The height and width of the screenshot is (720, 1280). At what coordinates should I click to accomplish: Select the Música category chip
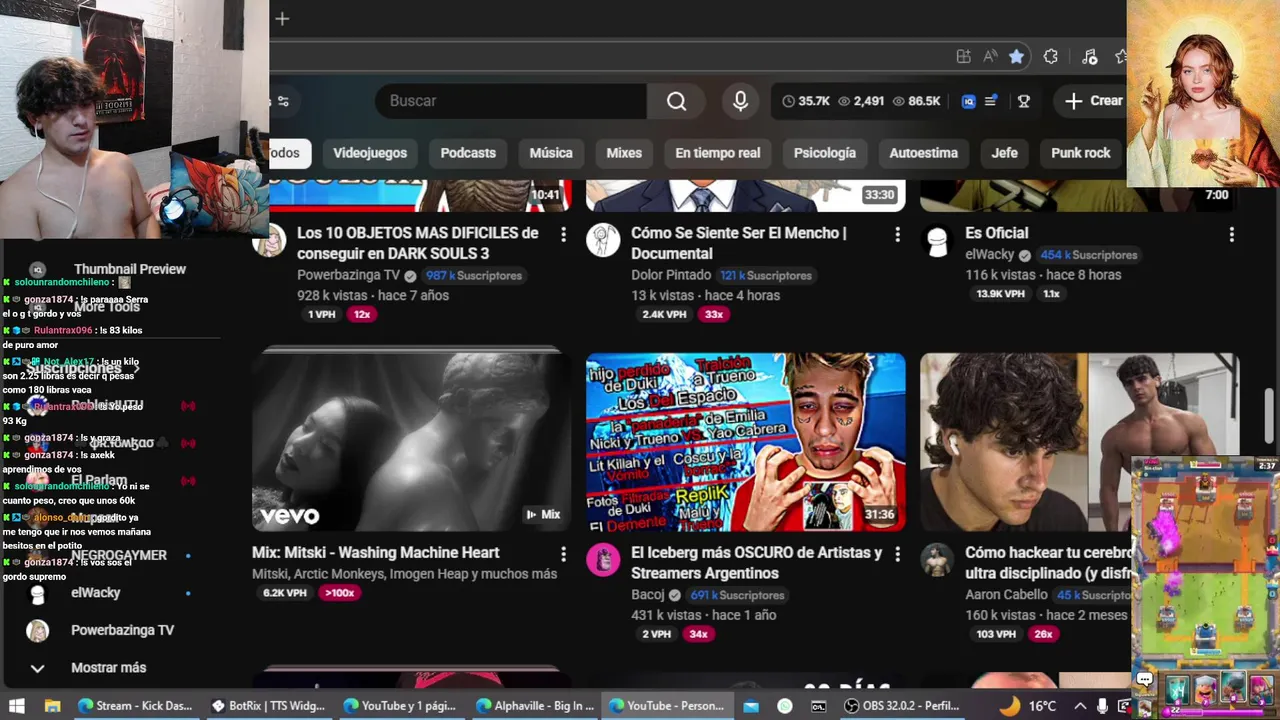tap(551, 153)
